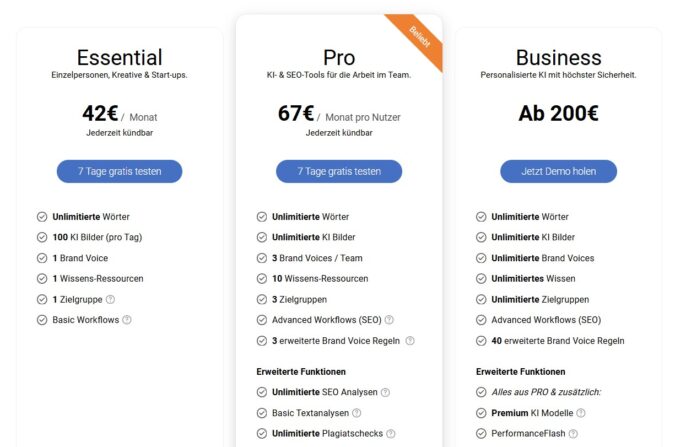Click checkmark beside Unlimitiertes Wissen
675x447 pixels.
(482, 279)
